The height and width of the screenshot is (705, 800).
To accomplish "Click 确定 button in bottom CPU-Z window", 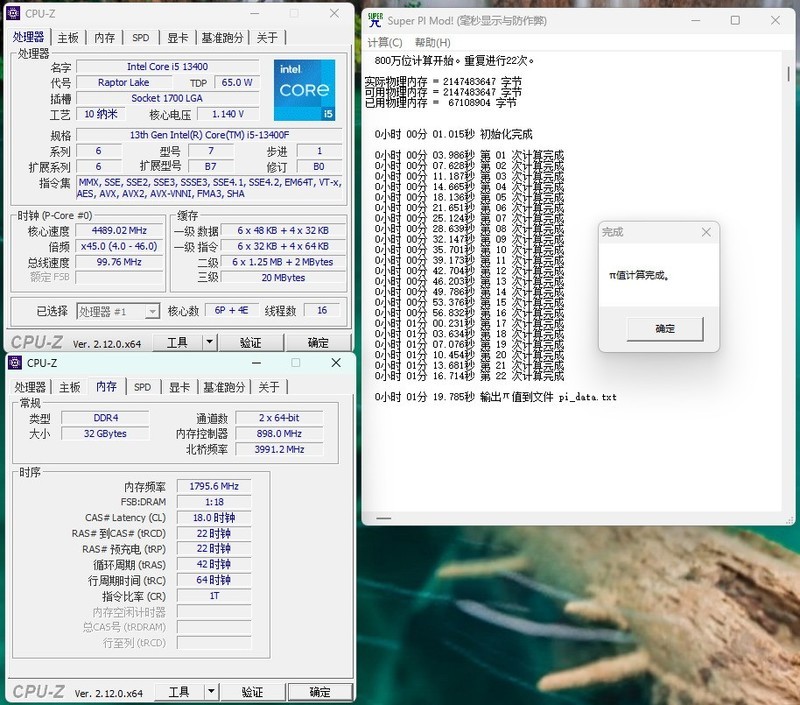I will click(320, 692).
